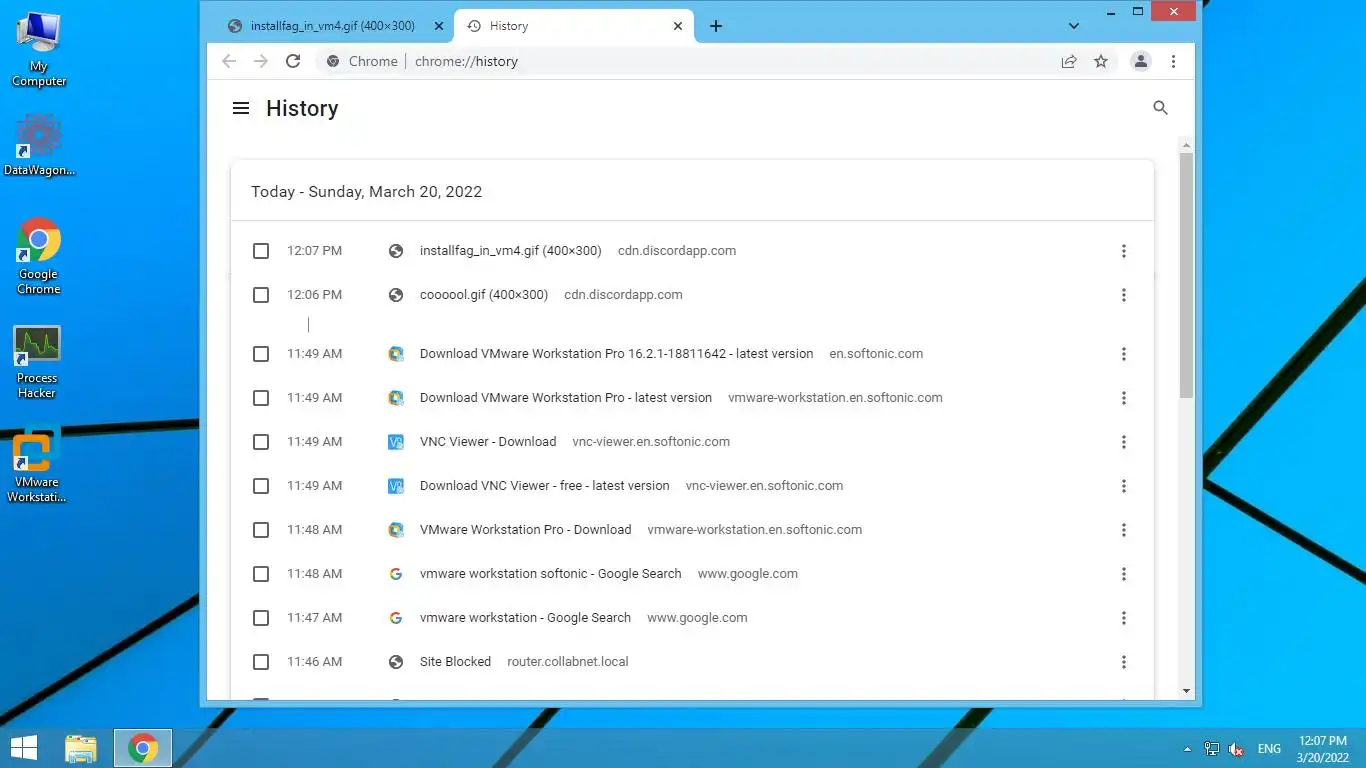Open the tab search chevron
This screenshot has height=768, width=1366.
click(x=1073, y=26)
